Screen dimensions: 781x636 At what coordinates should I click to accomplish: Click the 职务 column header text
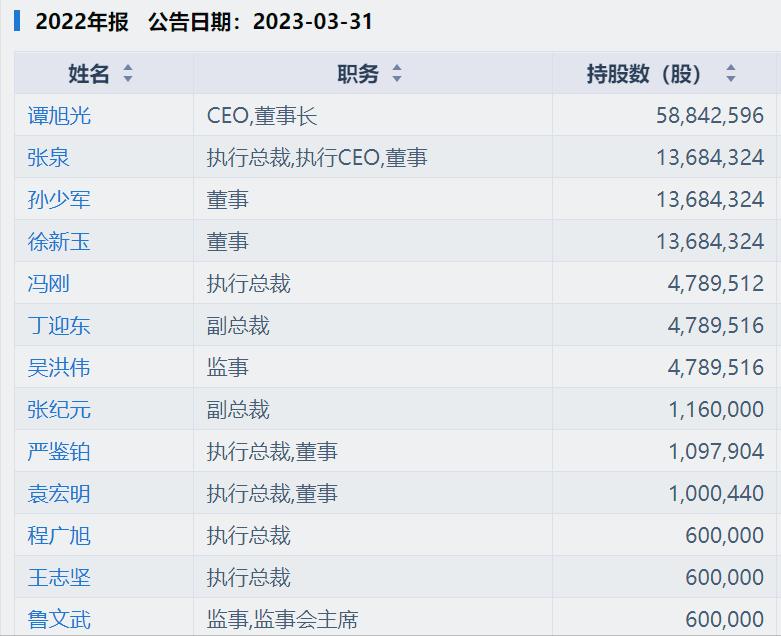(358, 74)
